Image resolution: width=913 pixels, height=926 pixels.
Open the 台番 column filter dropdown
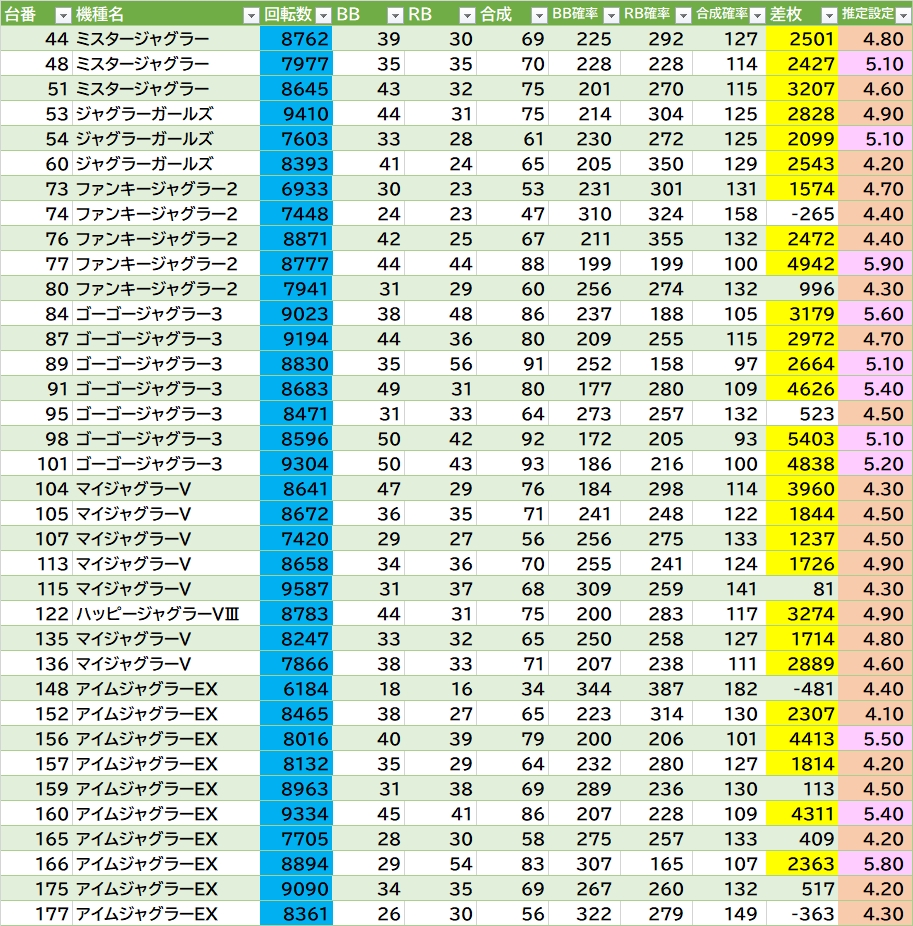tap(63, 15)
